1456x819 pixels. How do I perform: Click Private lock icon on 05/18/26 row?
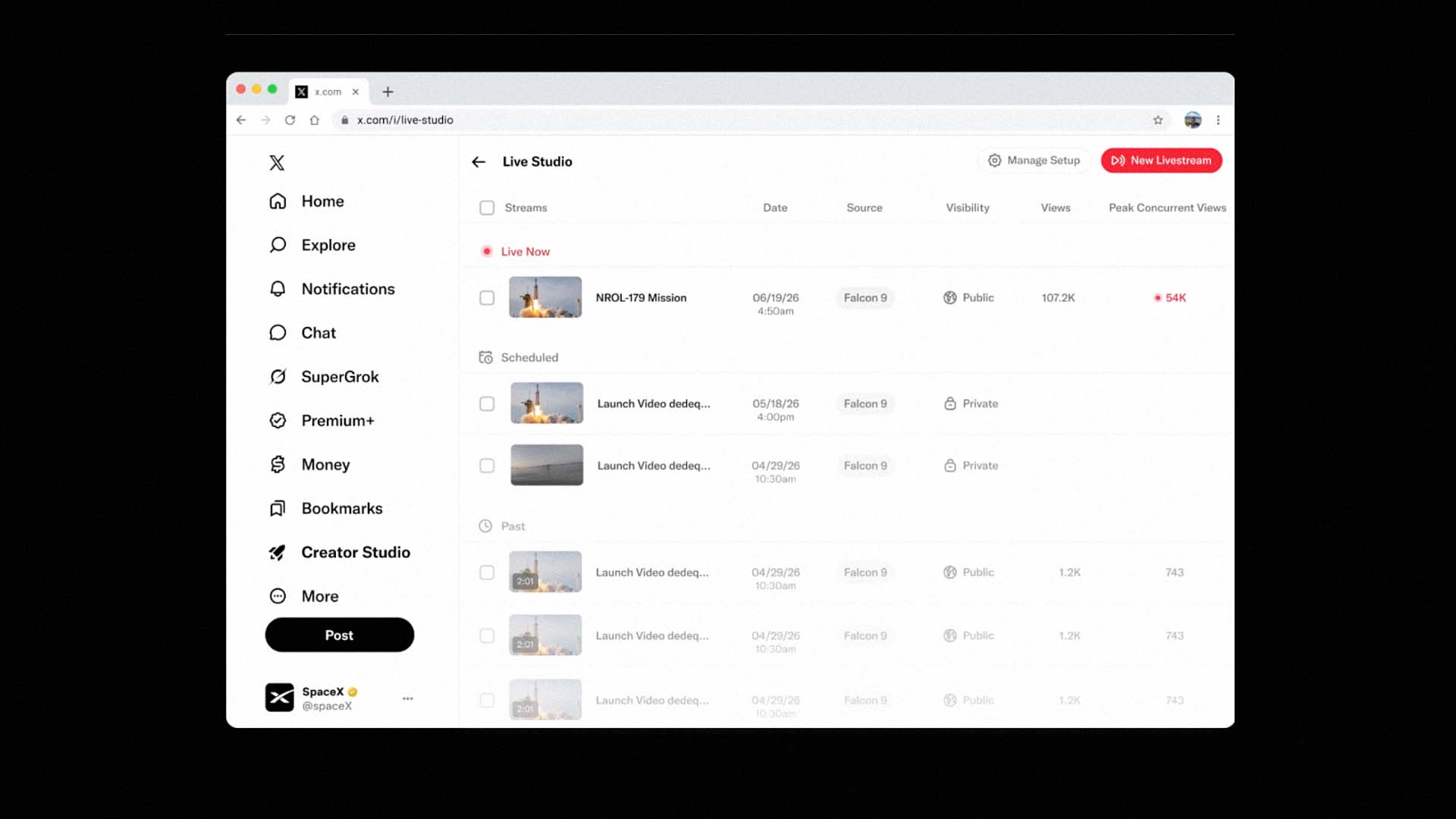(949, 403)
